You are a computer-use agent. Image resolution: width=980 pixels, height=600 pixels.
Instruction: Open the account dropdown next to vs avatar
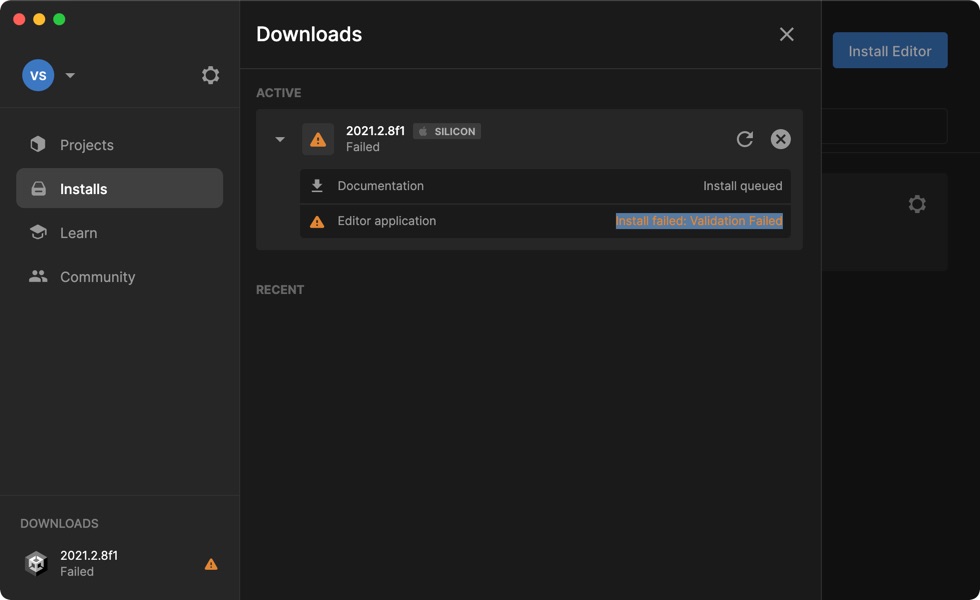69,74
